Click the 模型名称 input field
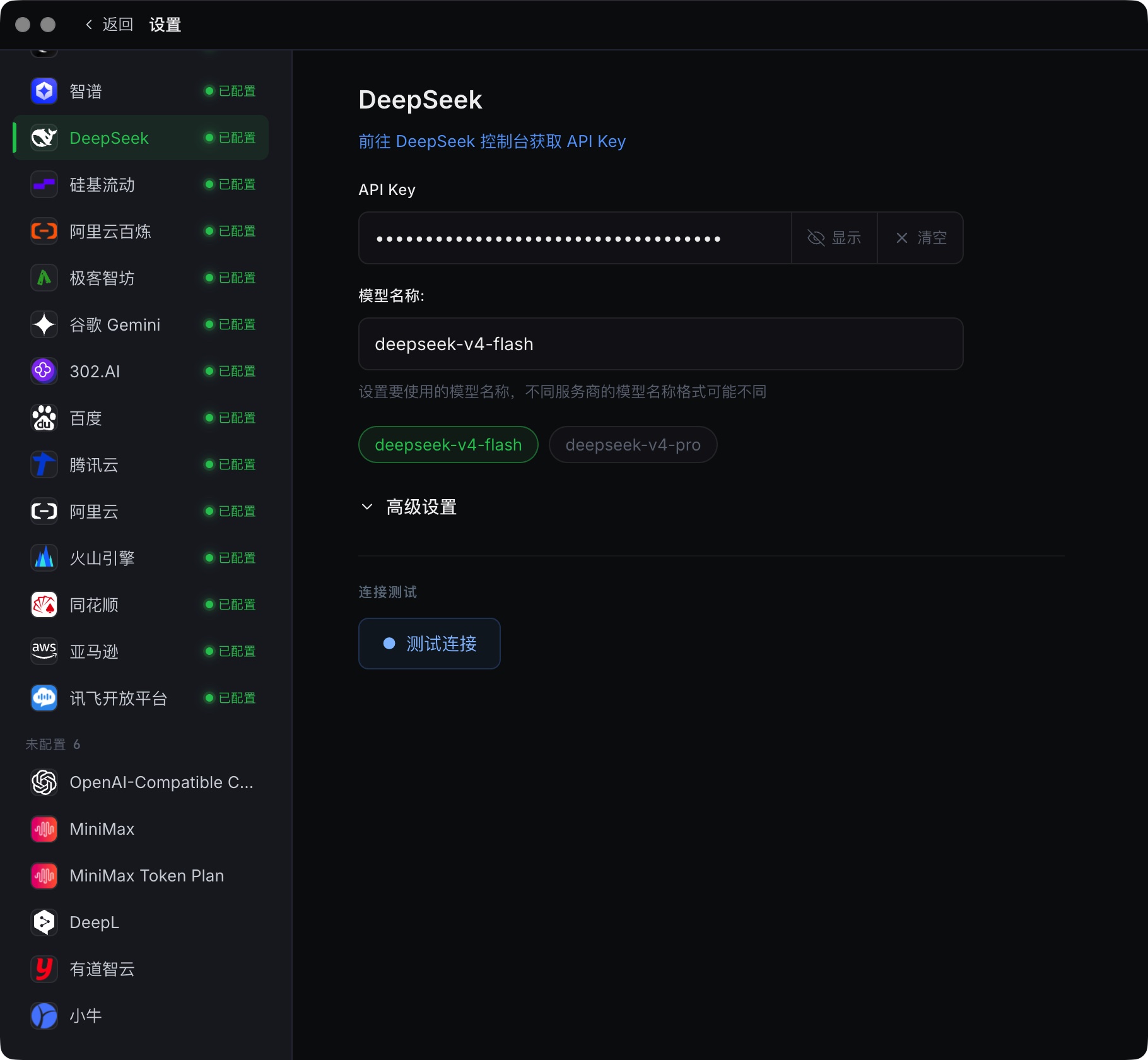 click(661, 344)
